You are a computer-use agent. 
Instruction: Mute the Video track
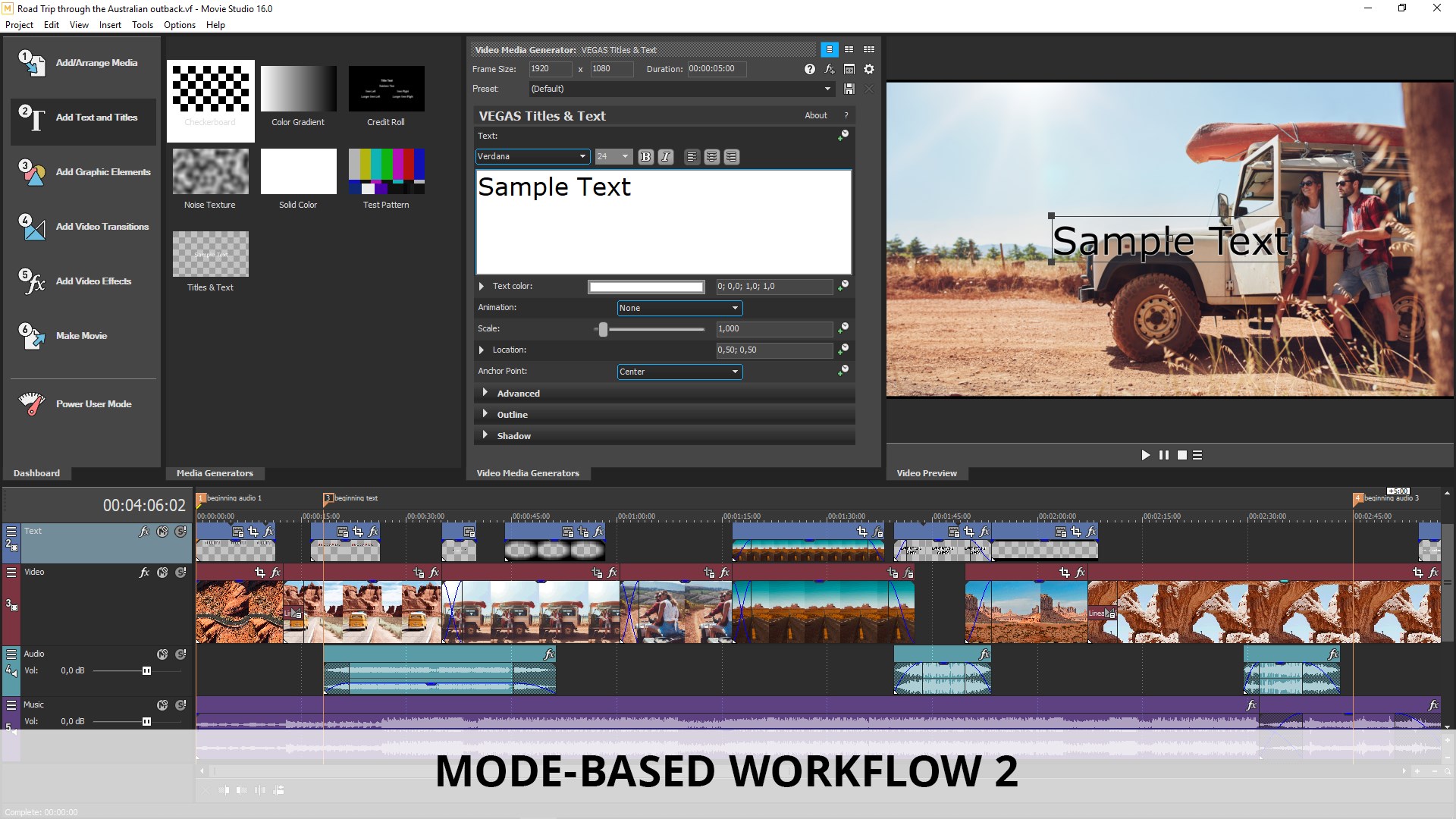coord(162,573)
